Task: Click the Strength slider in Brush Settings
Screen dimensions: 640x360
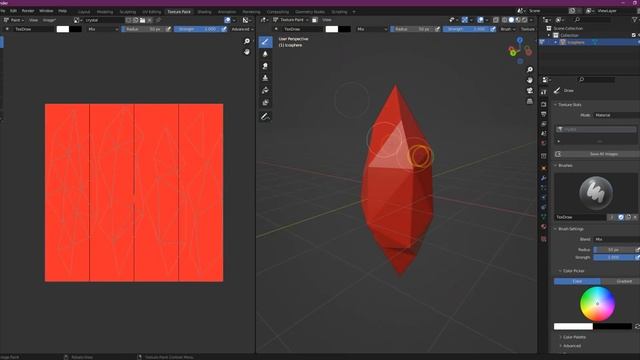Action: (x=614, y=257)
